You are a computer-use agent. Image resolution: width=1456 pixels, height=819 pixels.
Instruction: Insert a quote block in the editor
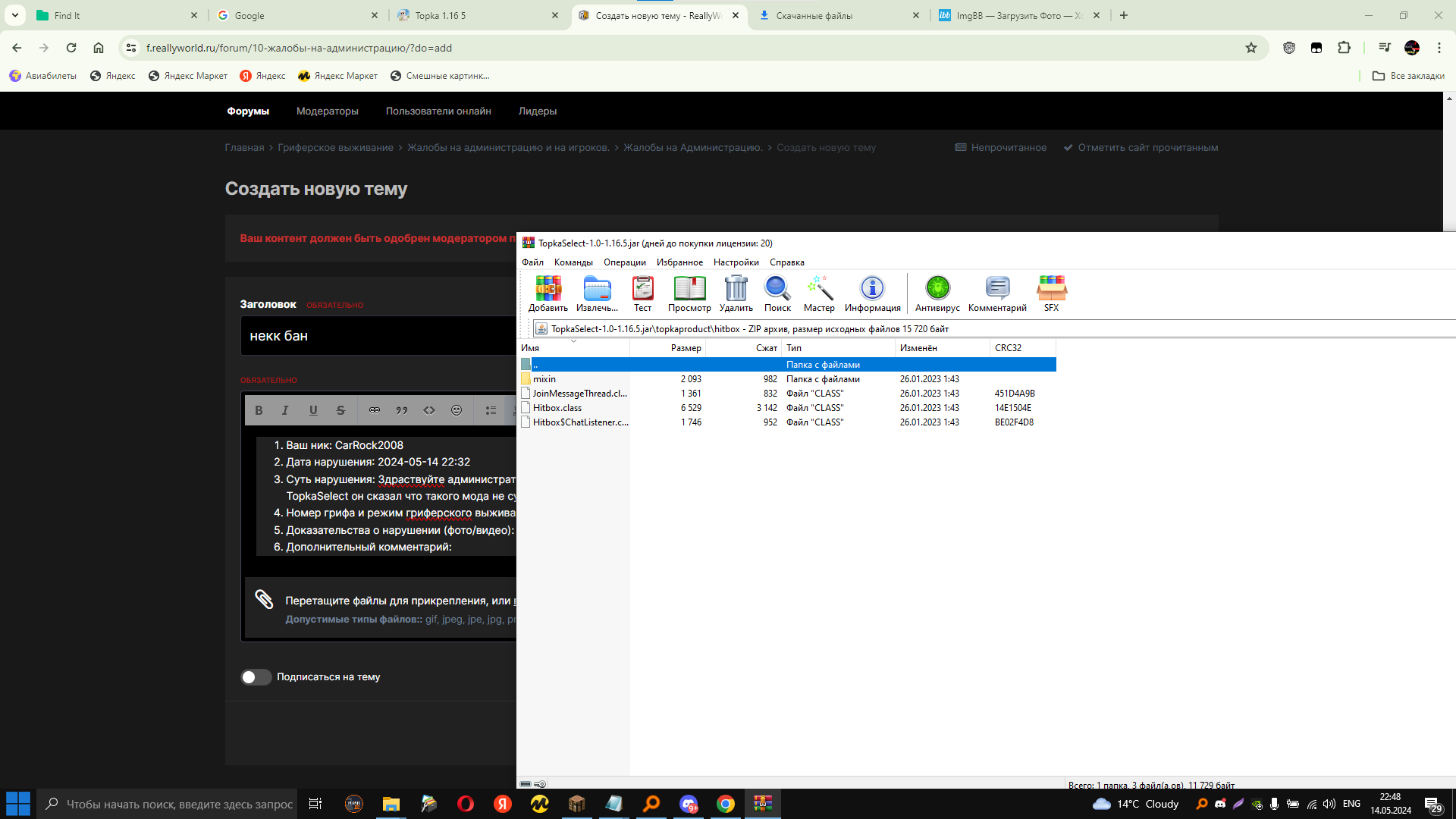(402, 410)
